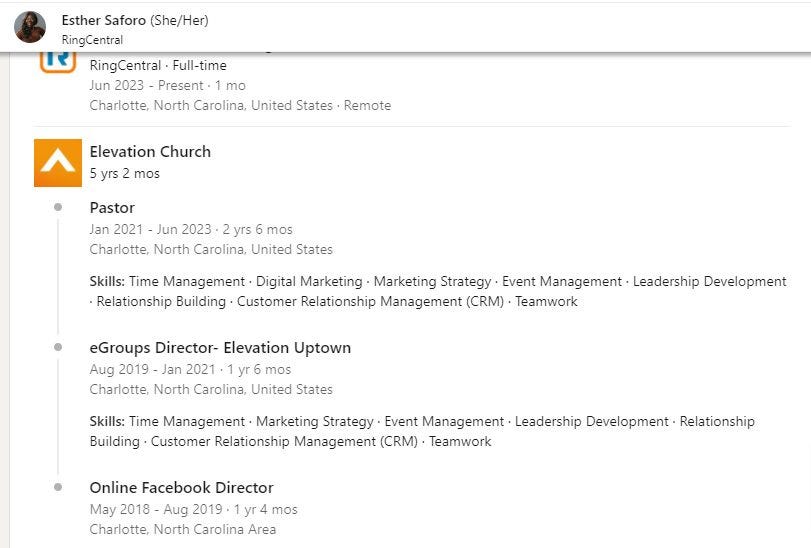Click the Charlotte, North Carolina · Remote location line

coord(240,105)
